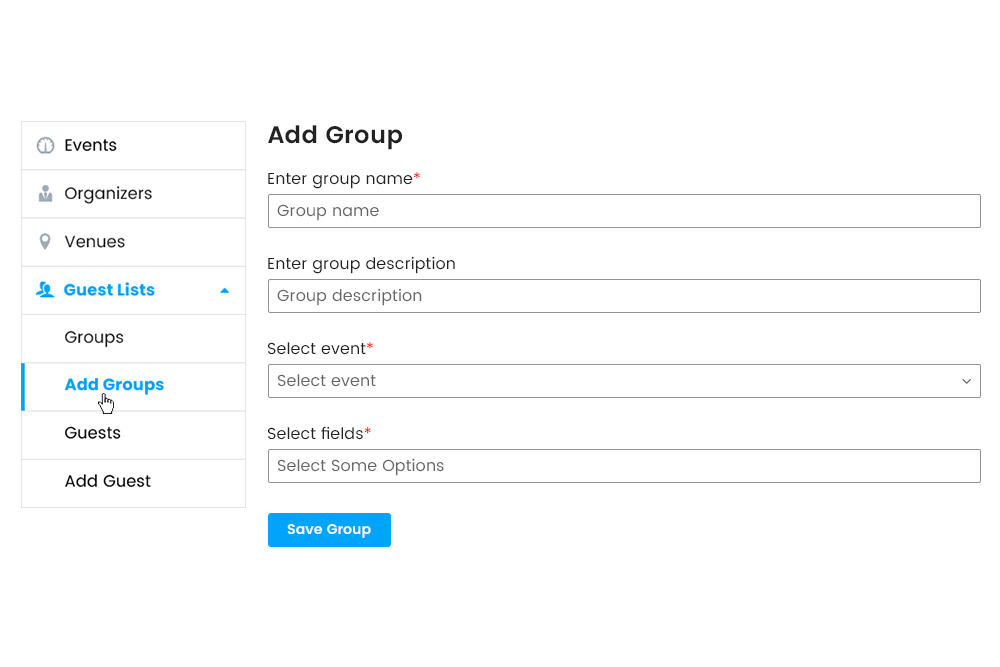This screenshot has width=1000, height=667.
Task: Click the Events dashboard icon
Action: 44,145
